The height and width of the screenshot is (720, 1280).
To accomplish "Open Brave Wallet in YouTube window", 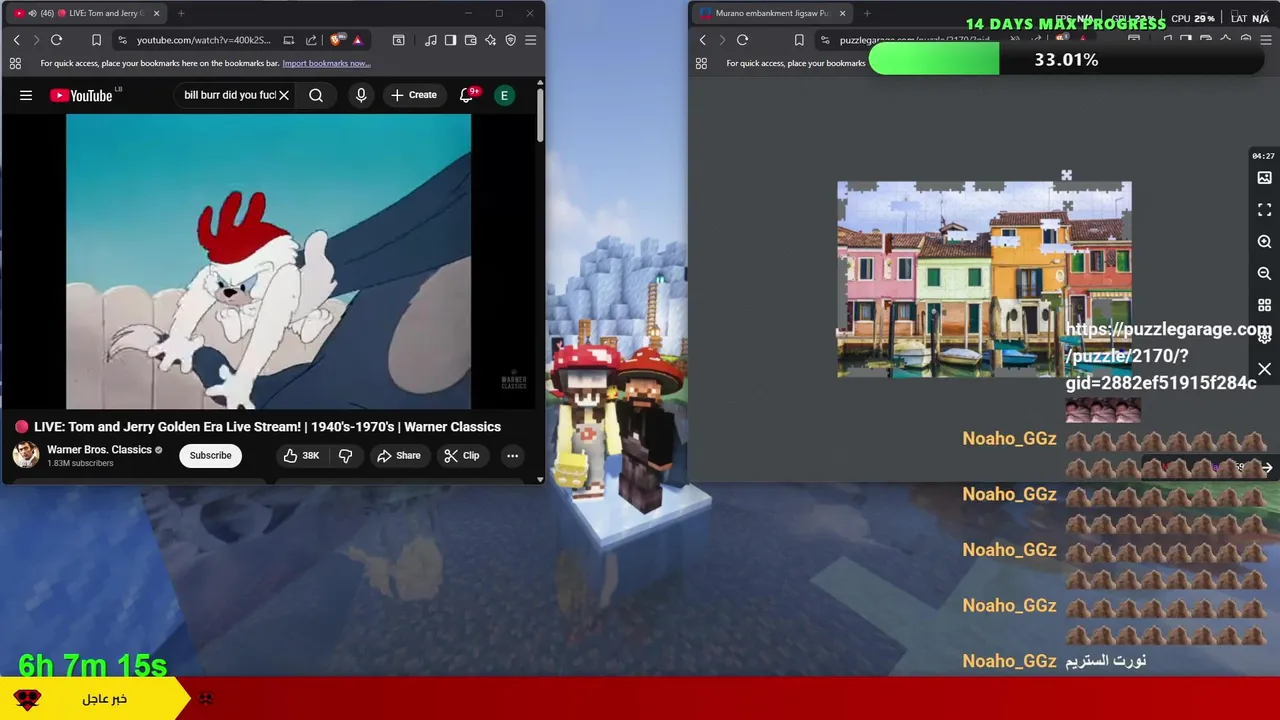I will tap(470, 40).
